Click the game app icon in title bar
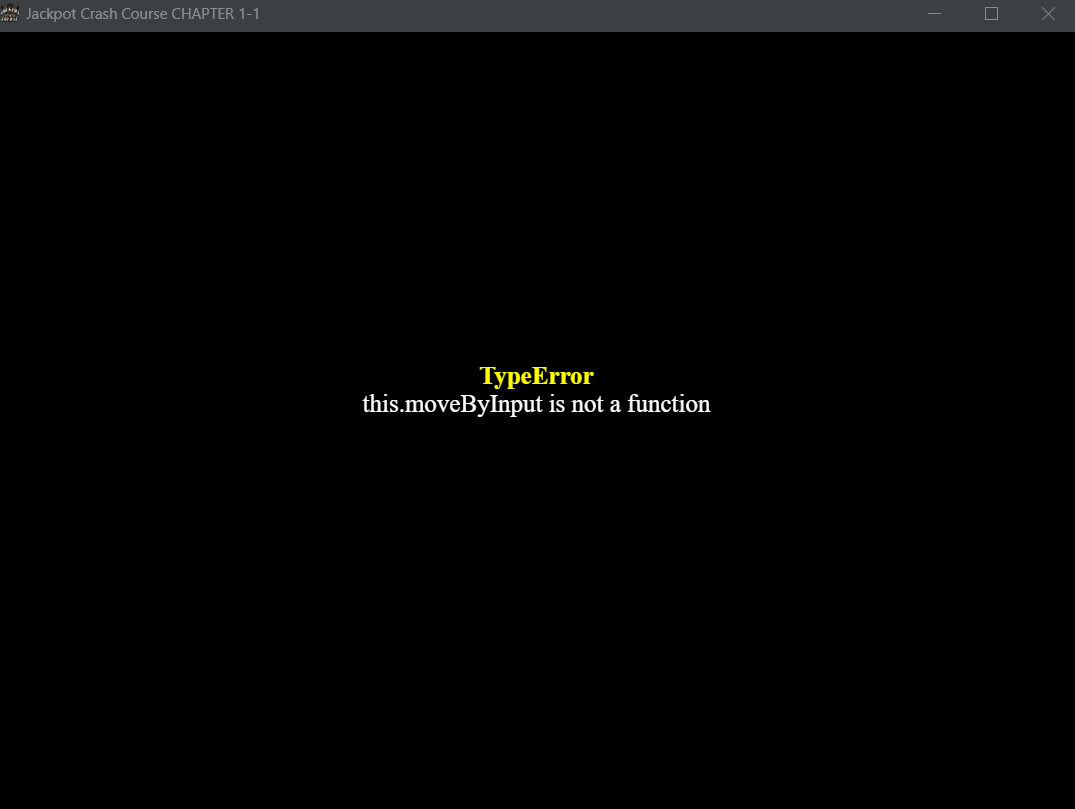This screenshot has height=809, width=1075. 10,13
